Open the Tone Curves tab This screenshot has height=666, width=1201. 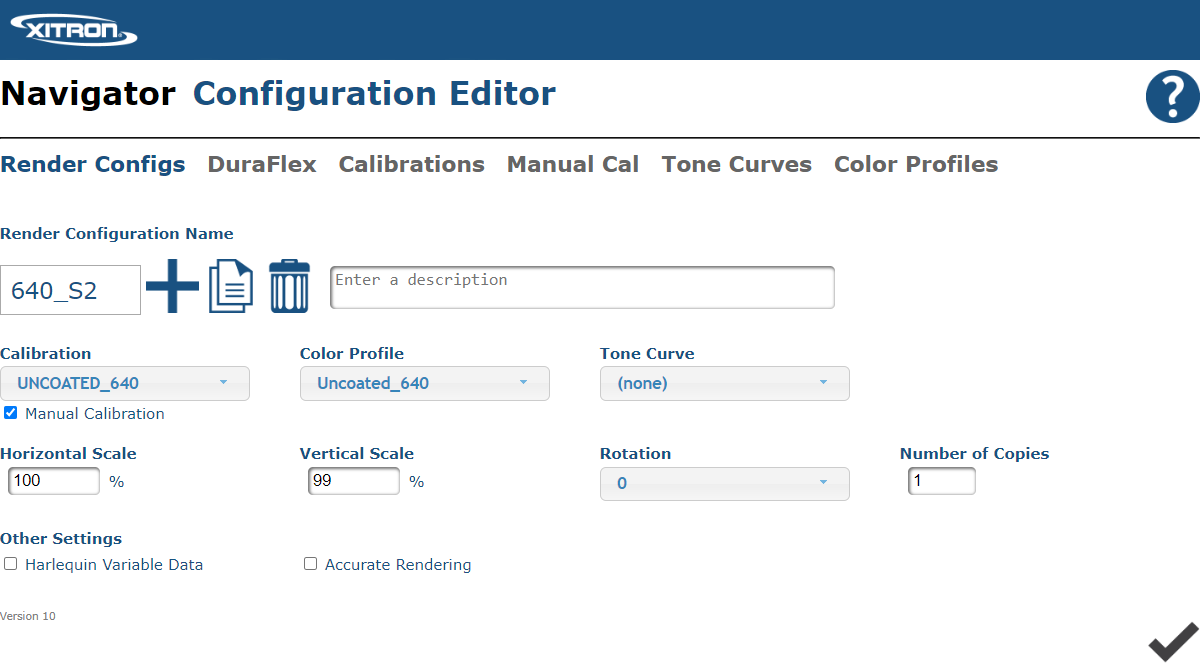tap(737, 164)
